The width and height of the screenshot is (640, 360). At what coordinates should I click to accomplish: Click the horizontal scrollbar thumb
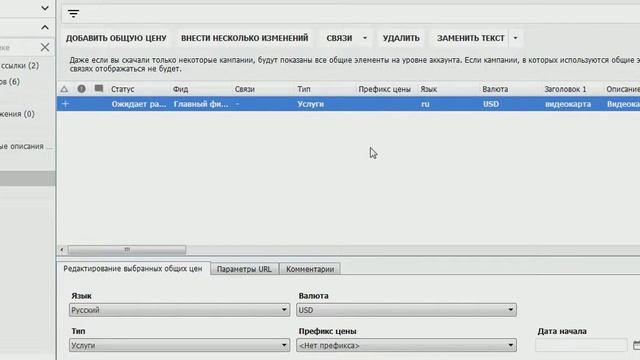click(x=127, y=249)
